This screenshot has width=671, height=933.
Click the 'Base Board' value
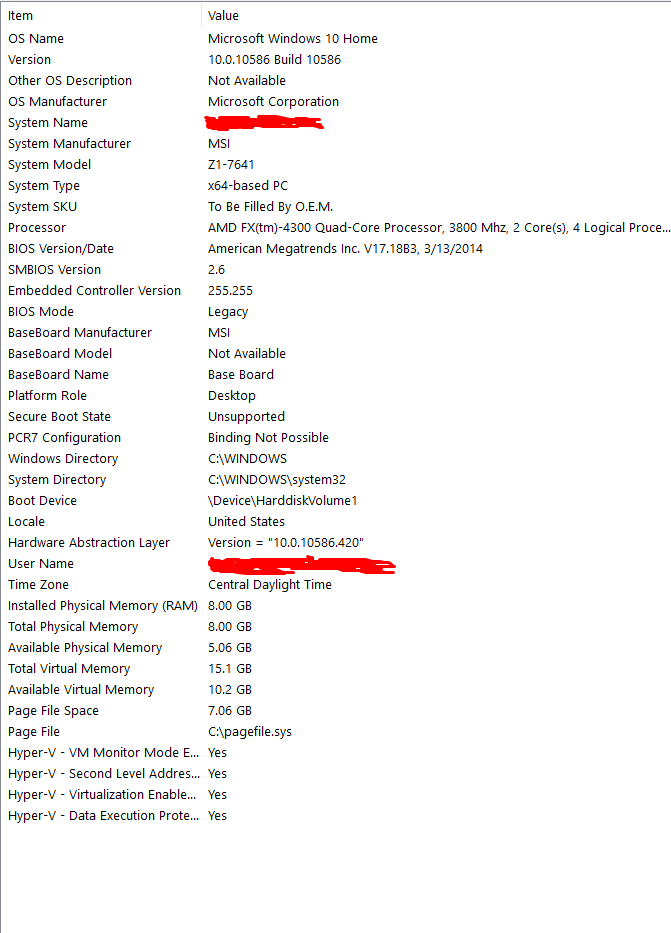pyautogui.click(x=241, y=375)
